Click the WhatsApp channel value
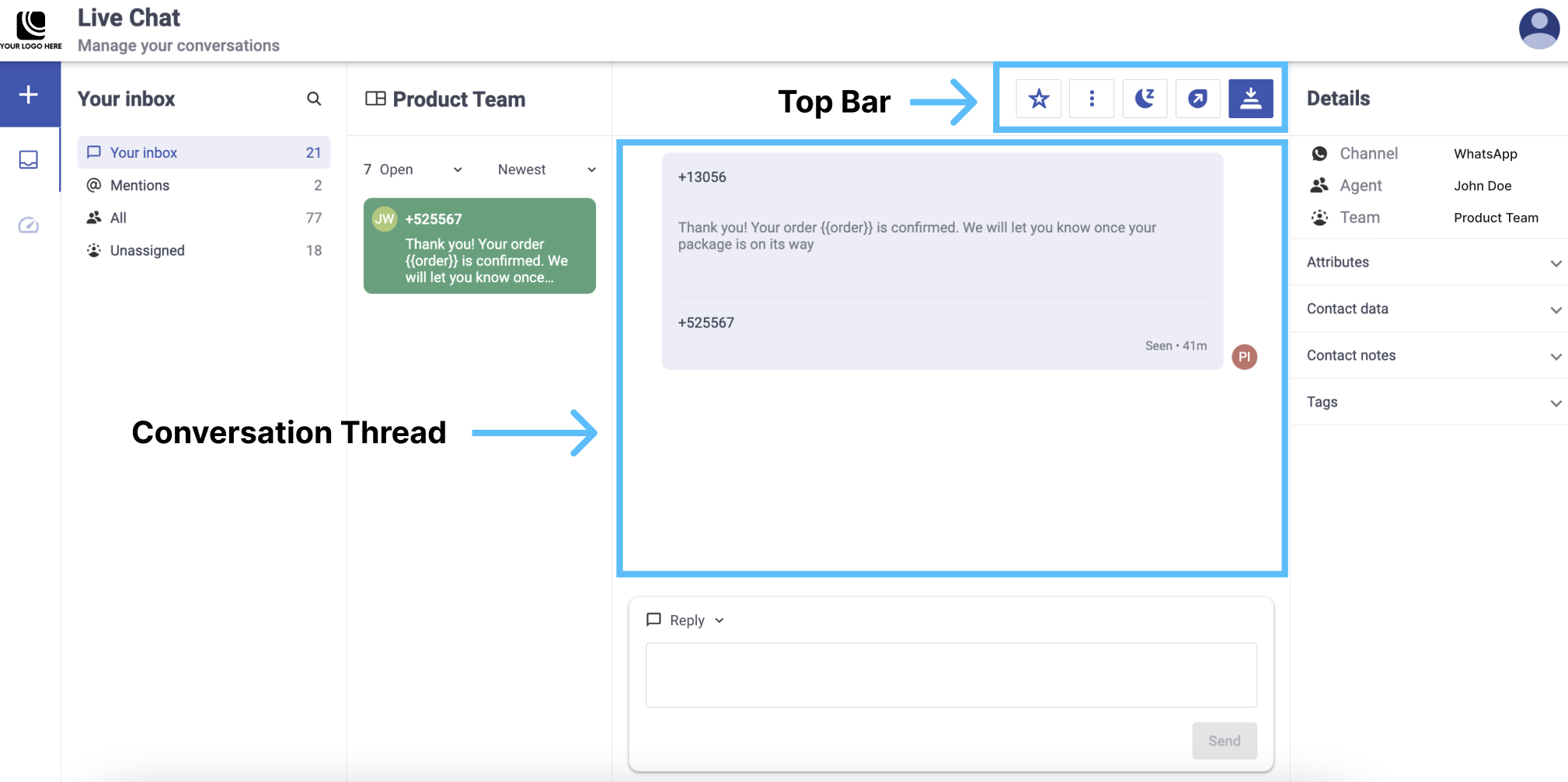The width and height of the screenshot is (1568, 782). 1486,154
